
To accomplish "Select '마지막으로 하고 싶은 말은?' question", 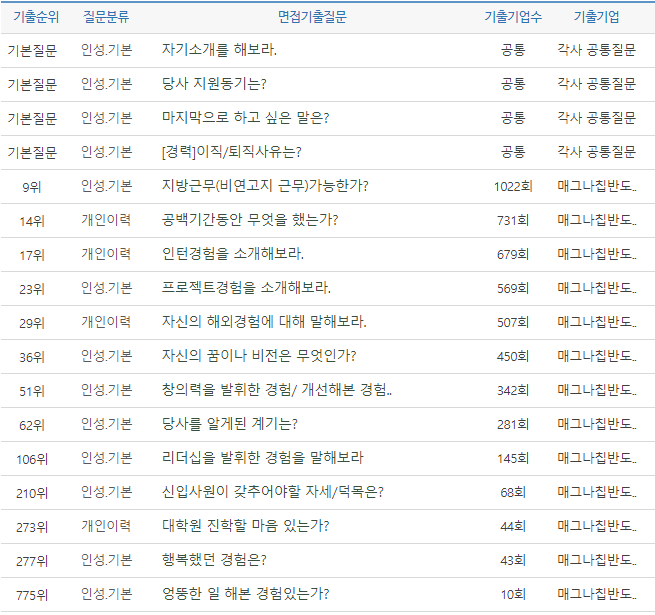I will (x=245, y=118).
